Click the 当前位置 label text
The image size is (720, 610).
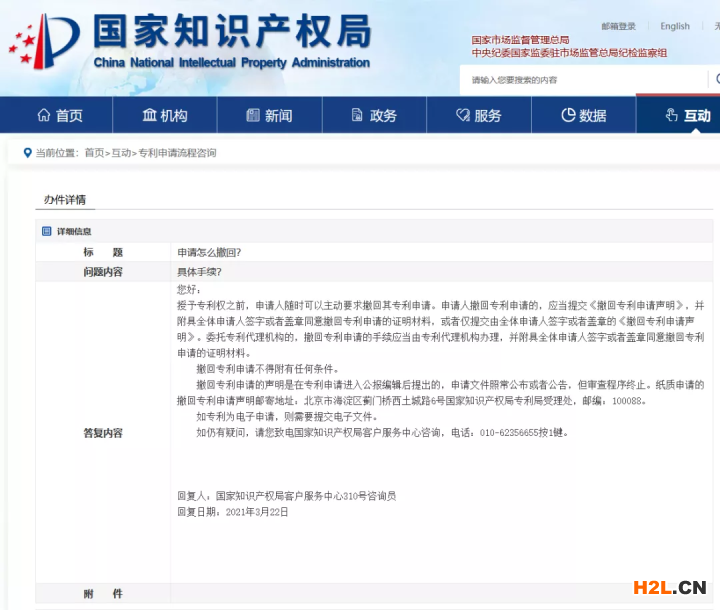[x=57, y=153]
